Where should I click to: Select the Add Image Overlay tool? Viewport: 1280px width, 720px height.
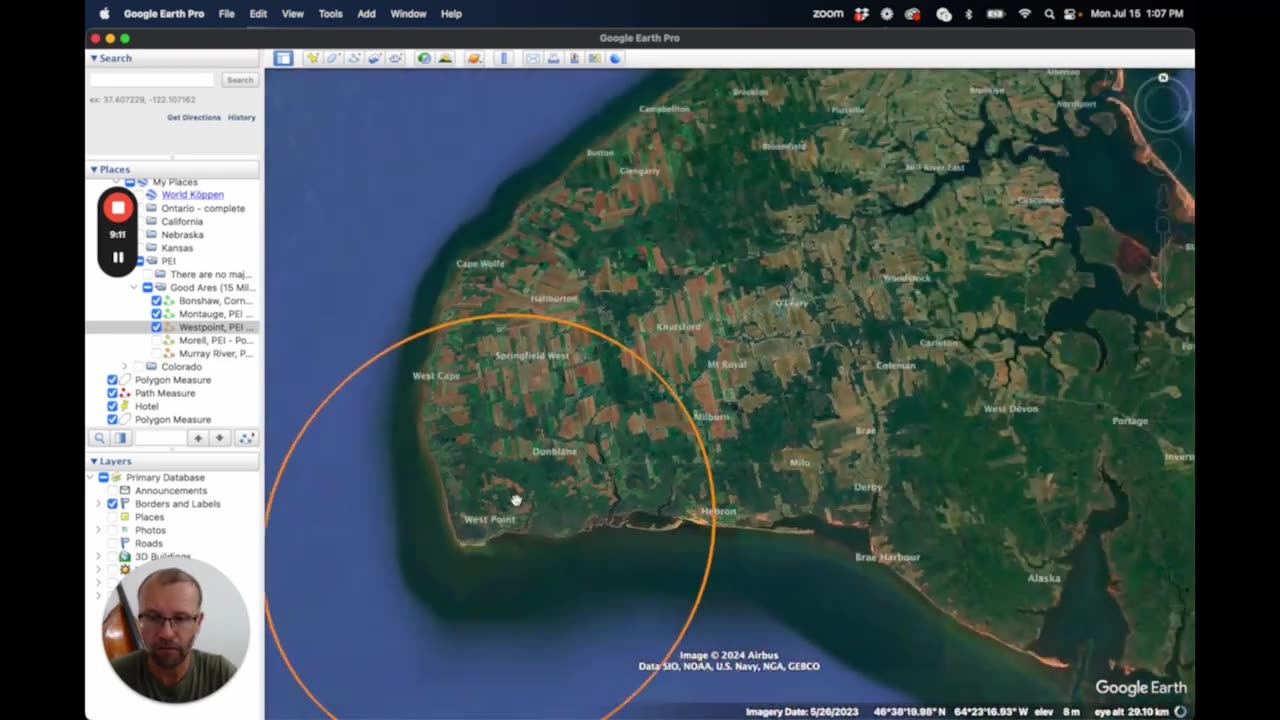(x=374, y=58)
